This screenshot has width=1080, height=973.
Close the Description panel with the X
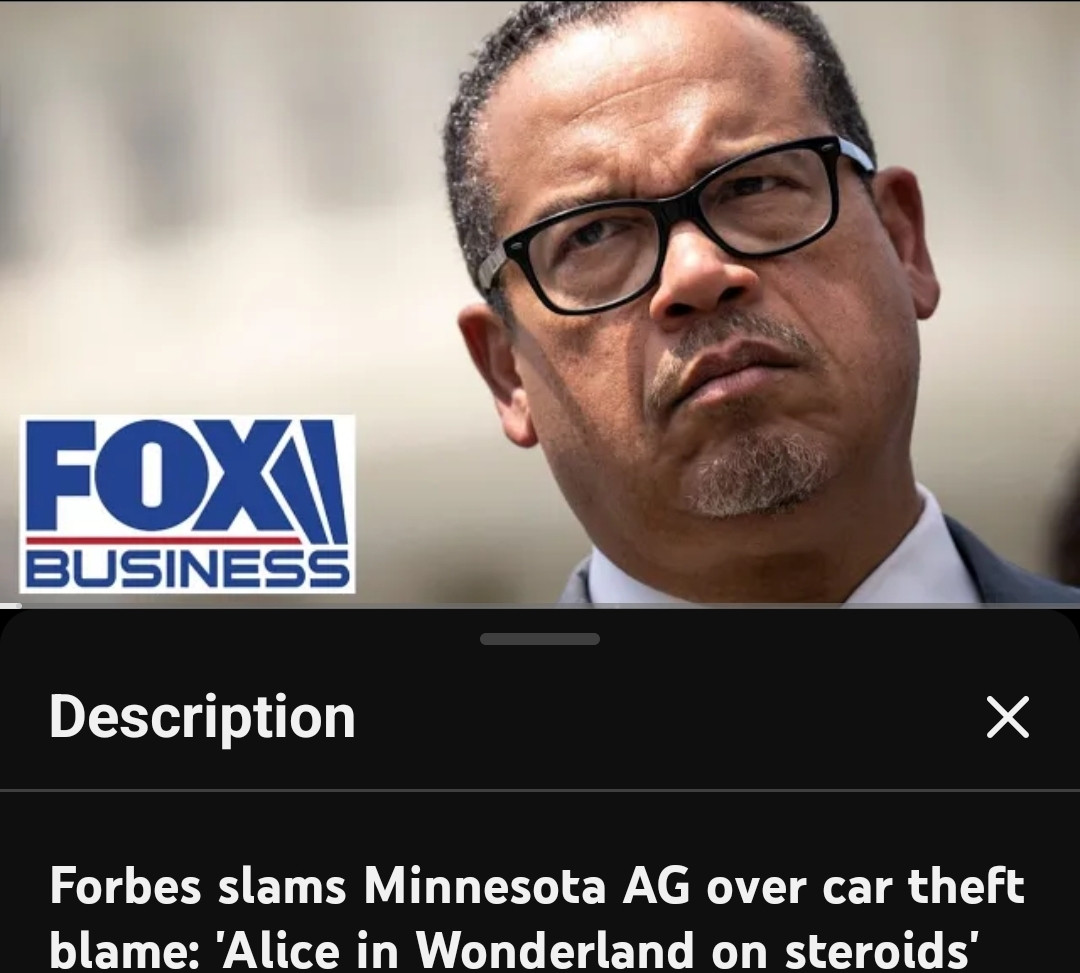1008,717
